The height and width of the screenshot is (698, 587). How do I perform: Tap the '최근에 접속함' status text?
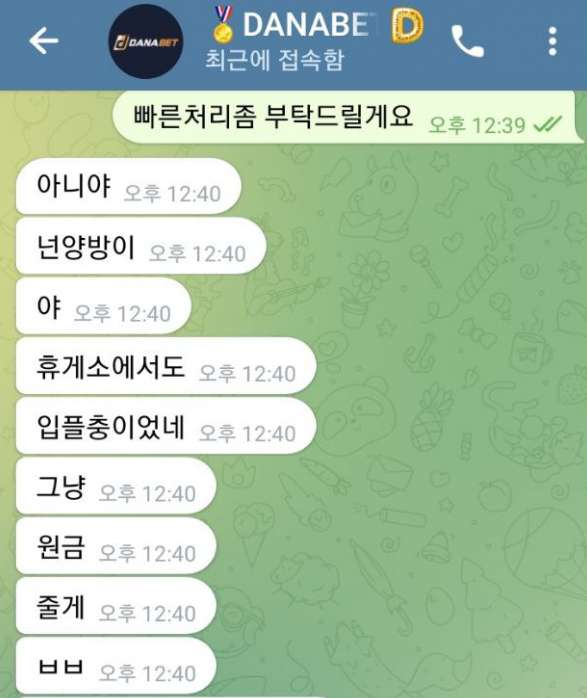tap(274, 60)
